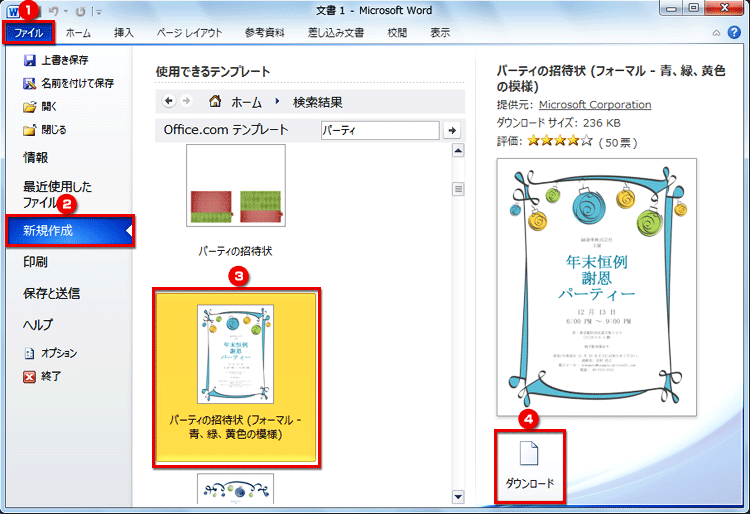
Task: Open 保存と送信 section
Action: (52, 293)
